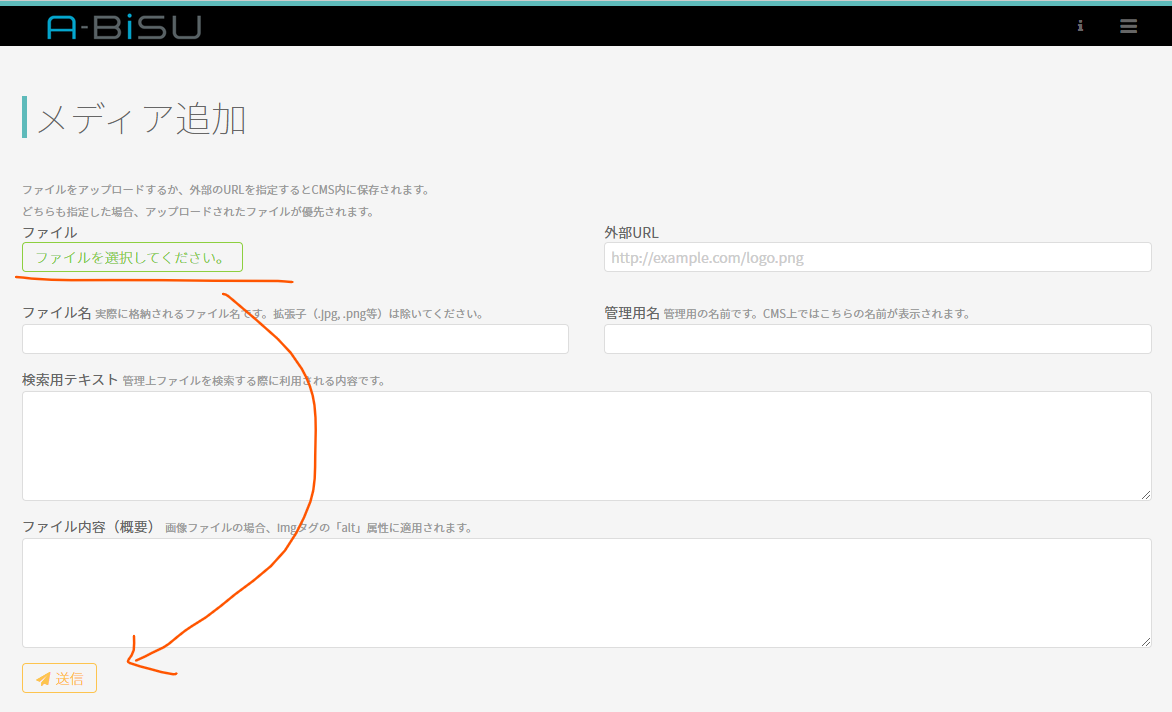This screenshot has height=712, width=1172.
Task: Focus the 外部URL input field
Action: [x=877, y=258]
